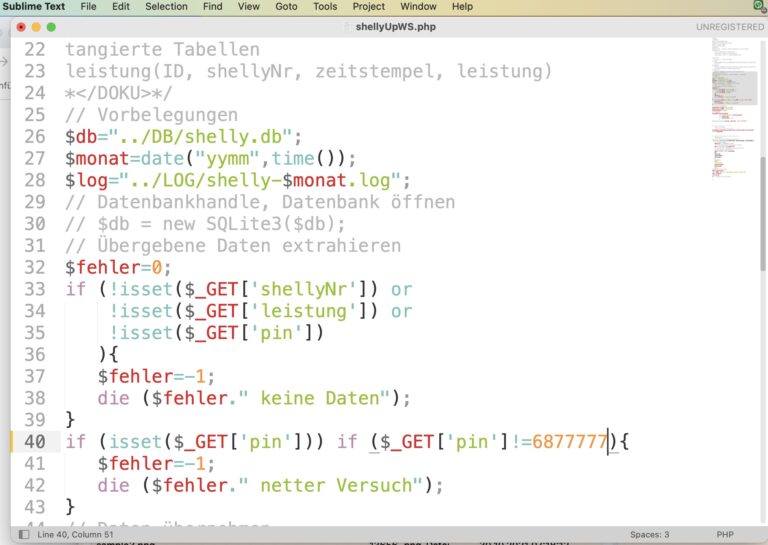Click the green zoom window button
The height and width of the screenshot is (545, 768).
[x=52, y=26]
